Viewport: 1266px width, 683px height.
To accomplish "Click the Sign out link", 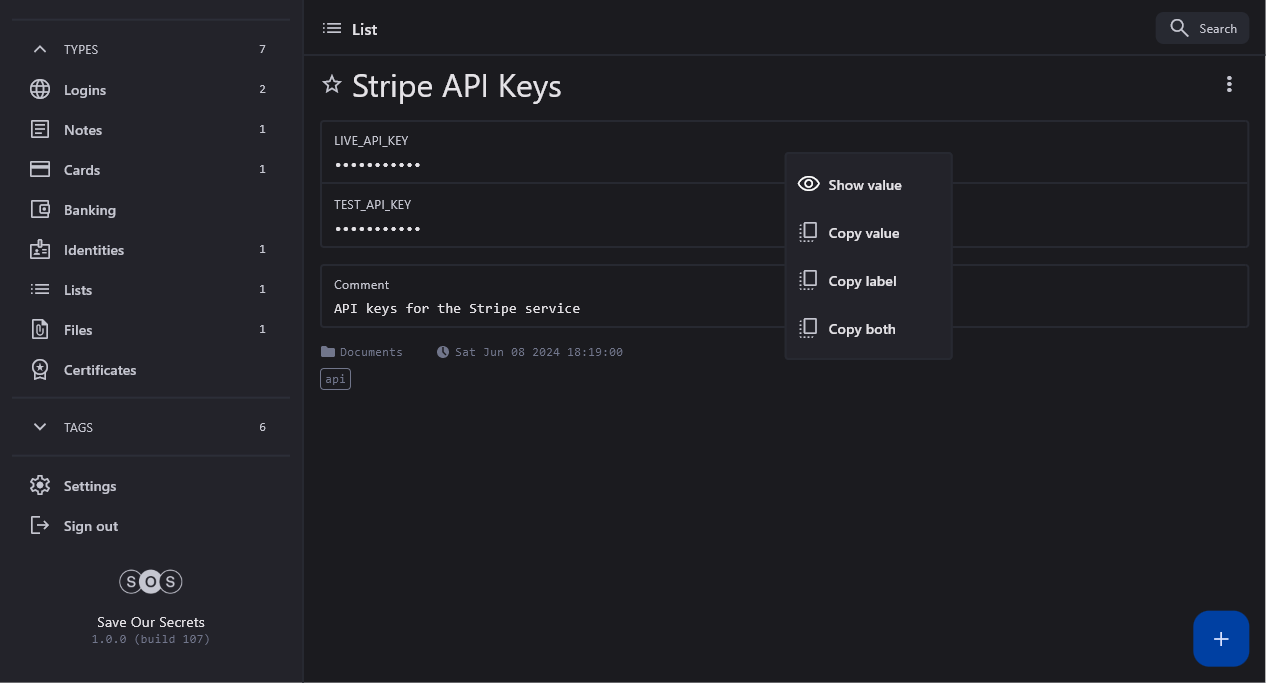I will (x=90, y=526).
